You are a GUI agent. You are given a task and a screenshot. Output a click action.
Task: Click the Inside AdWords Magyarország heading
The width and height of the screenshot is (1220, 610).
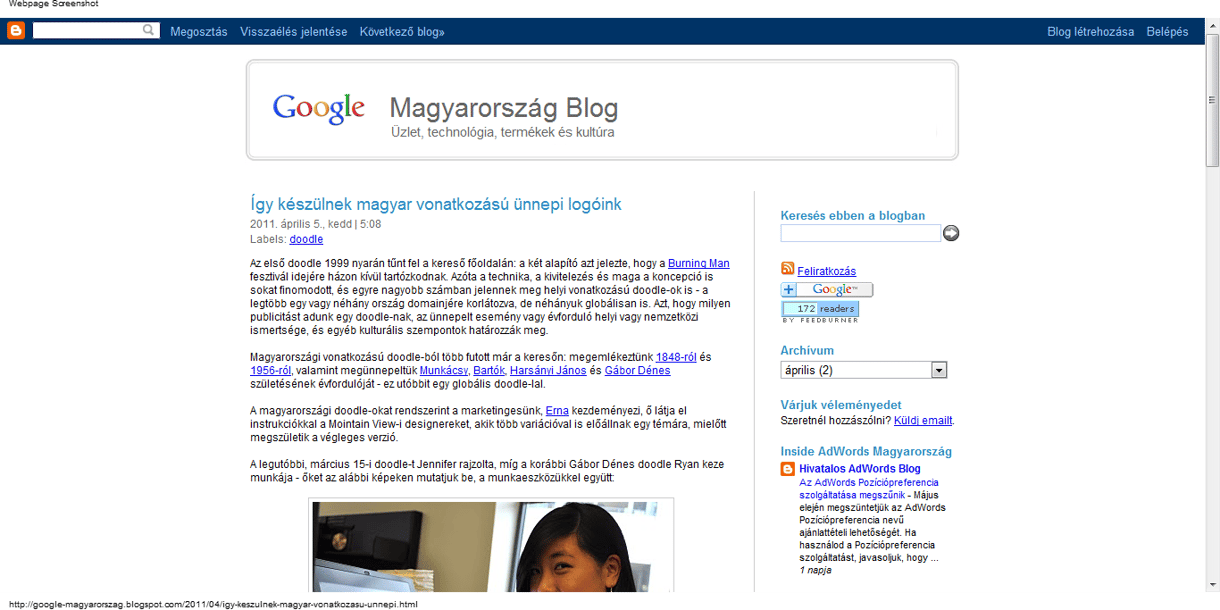click(x=866, y=452)
